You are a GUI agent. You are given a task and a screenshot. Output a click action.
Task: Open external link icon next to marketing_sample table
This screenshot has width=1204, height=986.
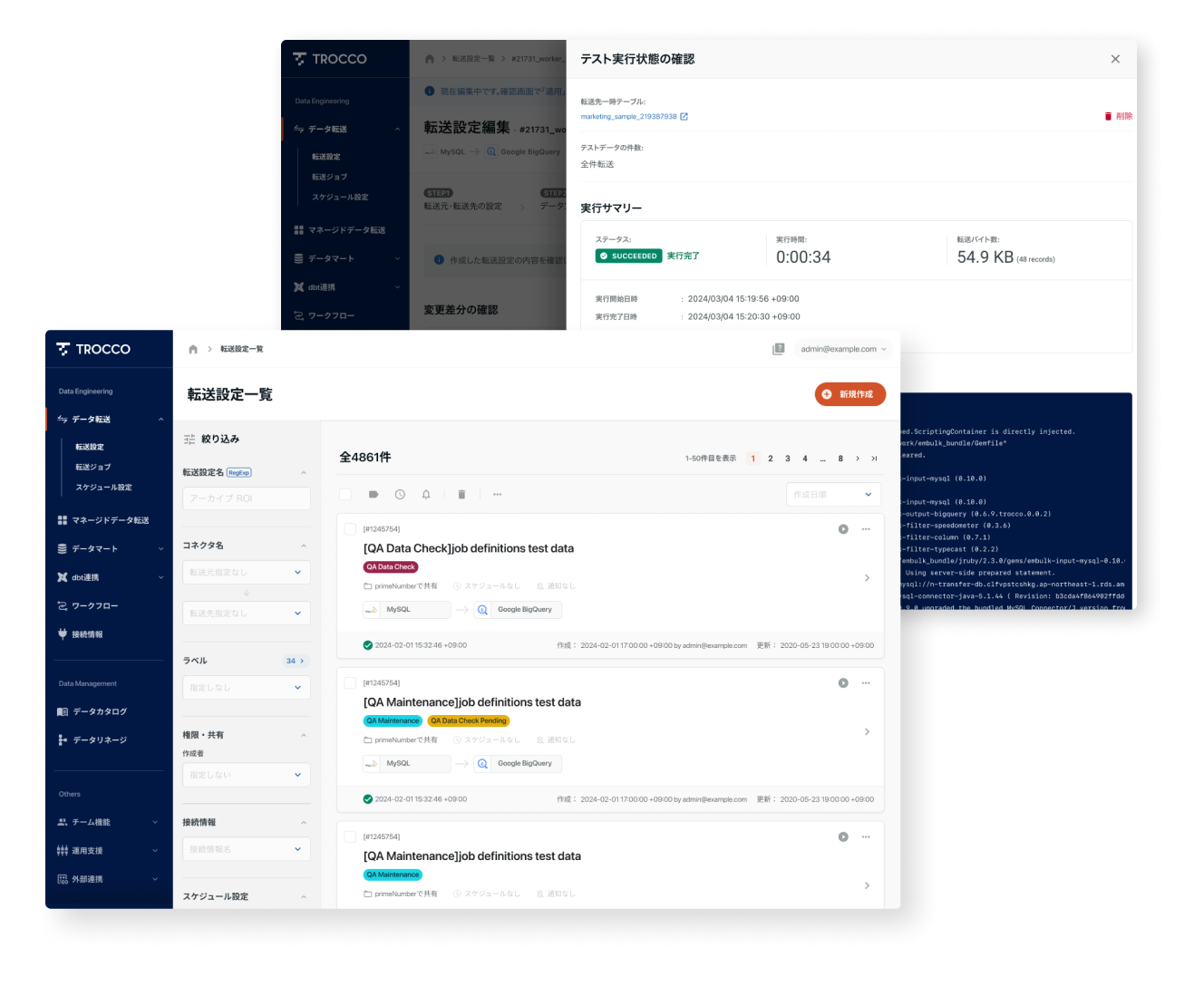click(685, 117)
